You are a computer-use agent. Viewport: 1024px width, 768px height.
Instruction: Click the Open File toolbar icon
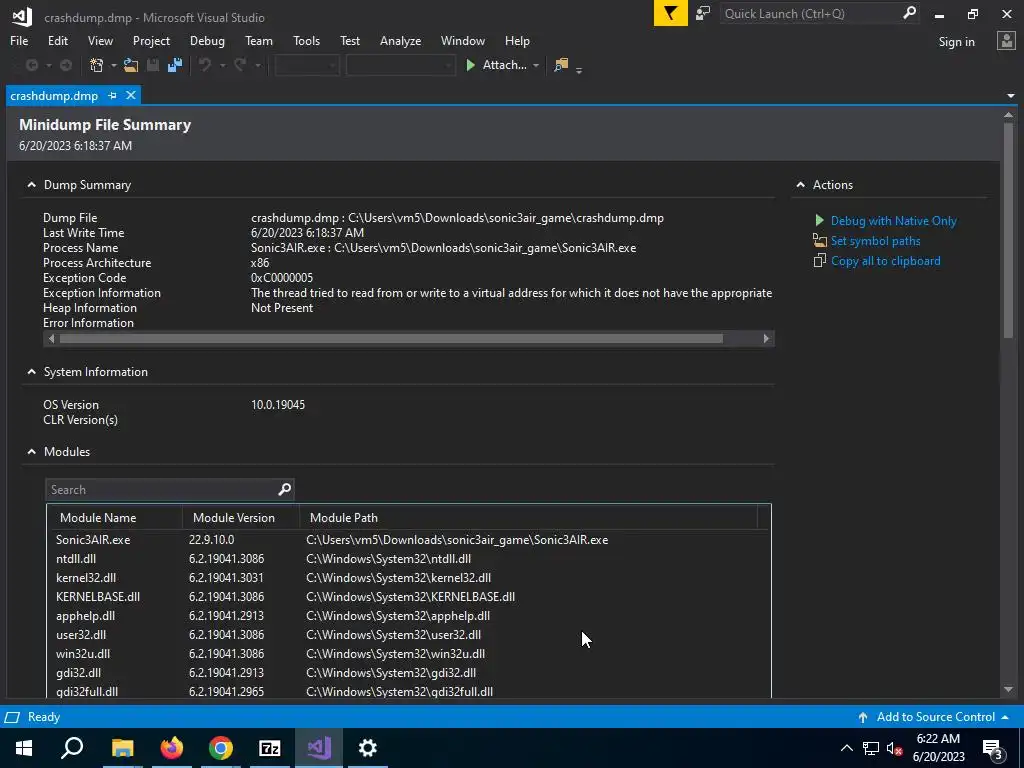[x=131, y=65]
